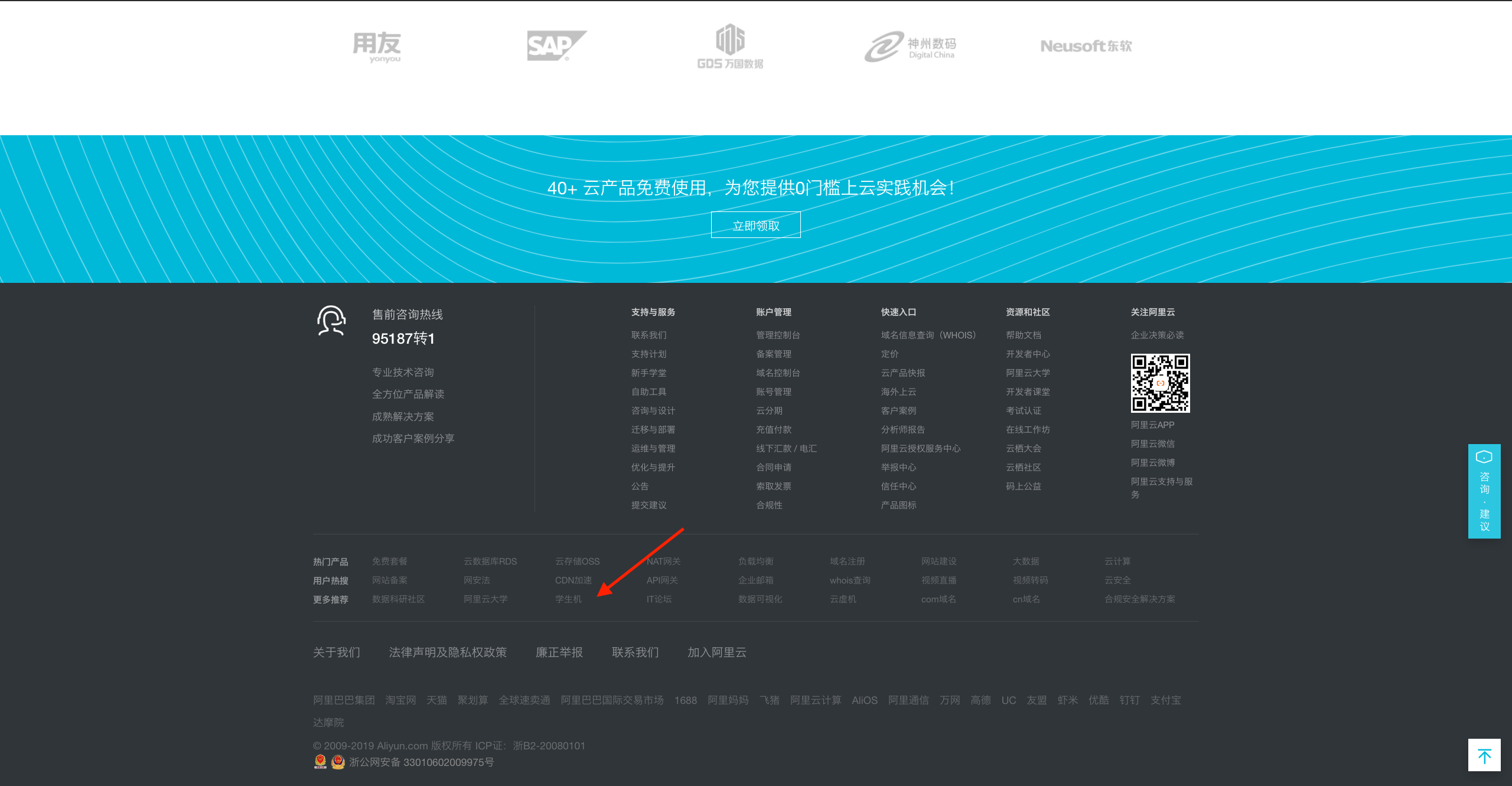Open the 云存储OSS link
Viewport: 1512px width, 786px height.
coord(577,562)
